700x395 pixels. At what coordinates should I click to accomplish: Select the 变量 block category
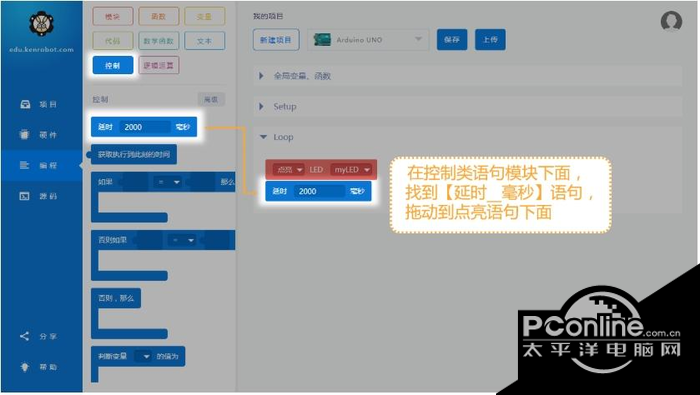[x=204, y=17]
